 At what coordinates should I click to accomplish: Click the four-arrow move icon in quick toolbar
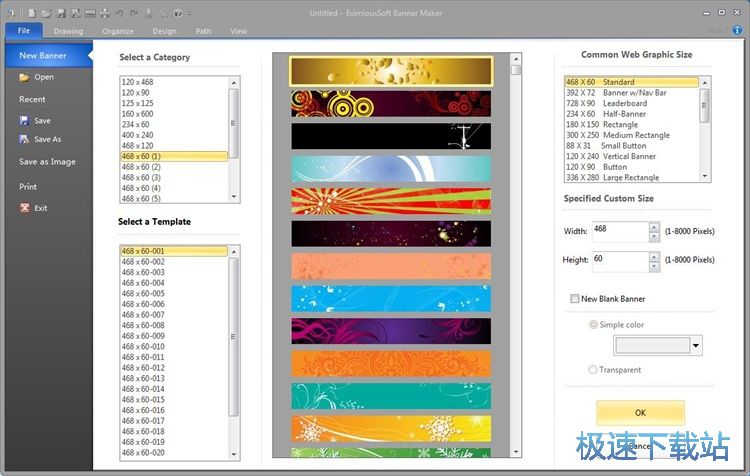pyautogui.click(x=105, y=13)
